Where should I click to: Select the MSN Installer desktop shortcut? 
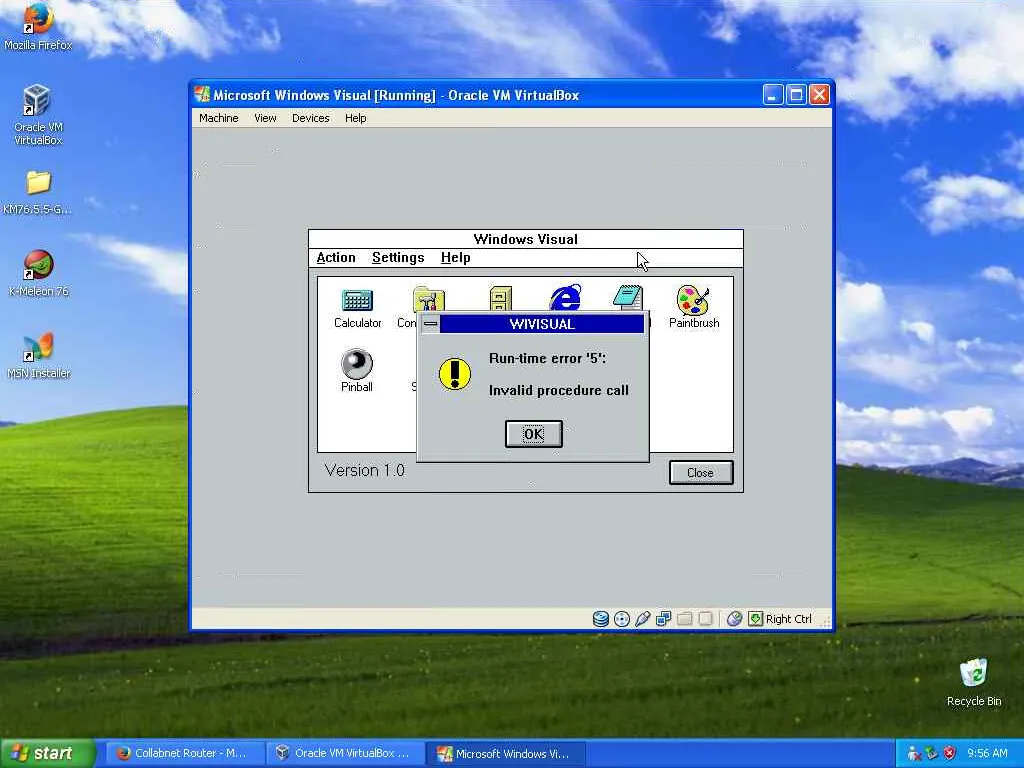38,356
